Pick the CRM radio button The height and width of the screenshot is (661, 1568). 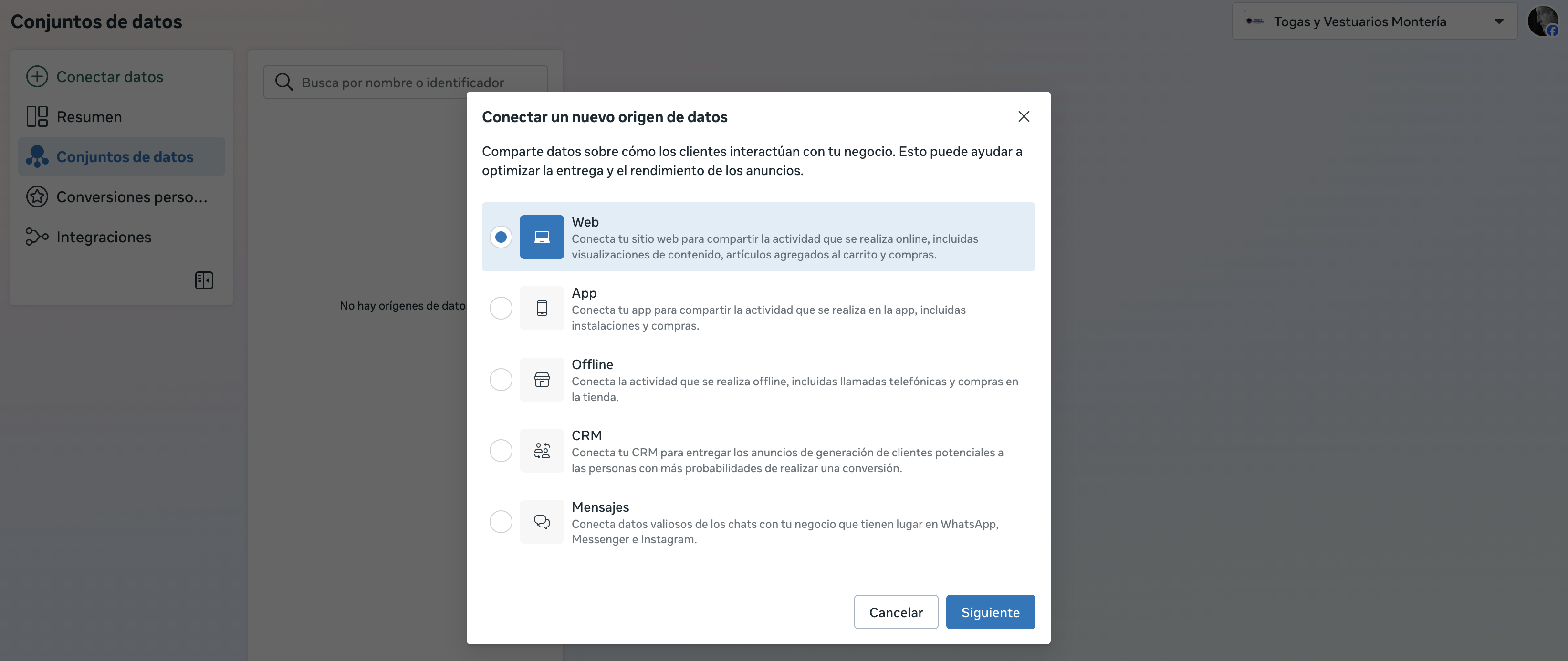point(501,451)
